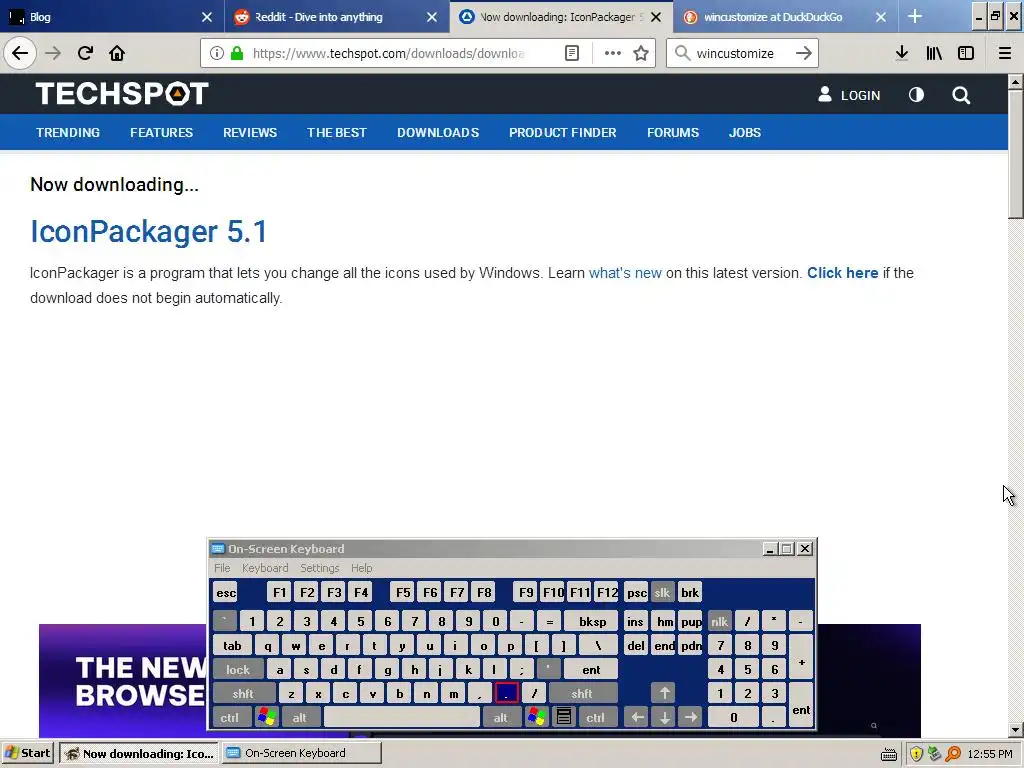
Task: Open File menu in On-Screen Keyboard
Action: tap(222, 568)
